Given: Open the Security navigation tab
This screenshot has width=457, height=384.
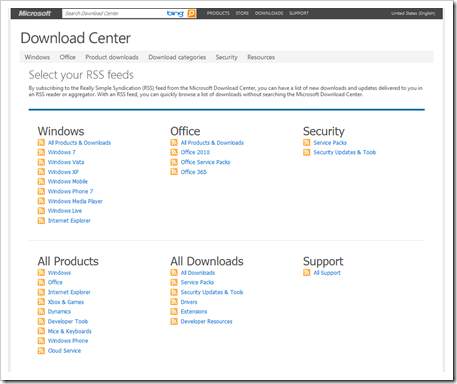Looking at the screenshot, I should [x=227, y=57].
